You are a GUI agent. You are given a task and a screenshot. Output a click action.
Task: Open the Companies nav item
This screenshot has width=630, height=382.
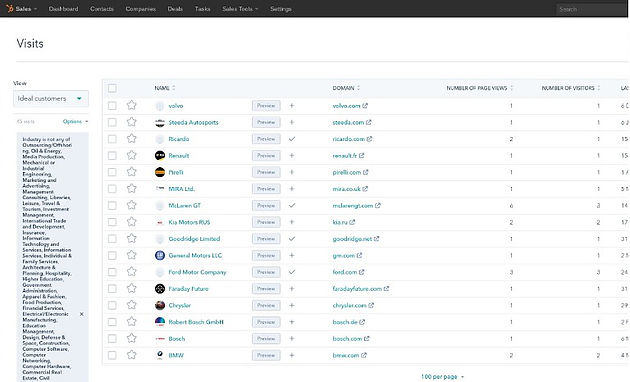(x=140, y=8)
